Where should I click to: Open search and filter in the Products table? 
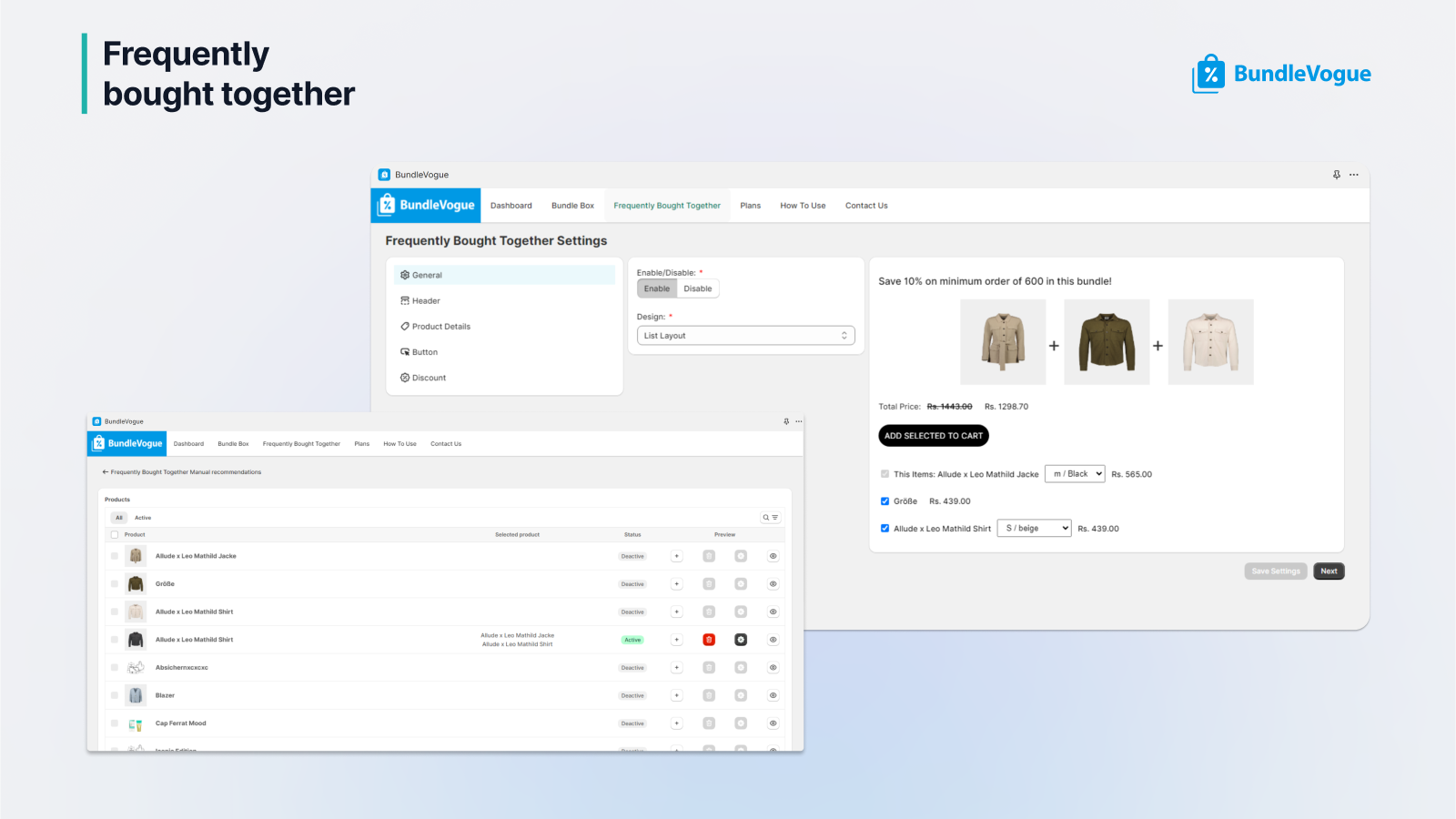click(771, 518)
